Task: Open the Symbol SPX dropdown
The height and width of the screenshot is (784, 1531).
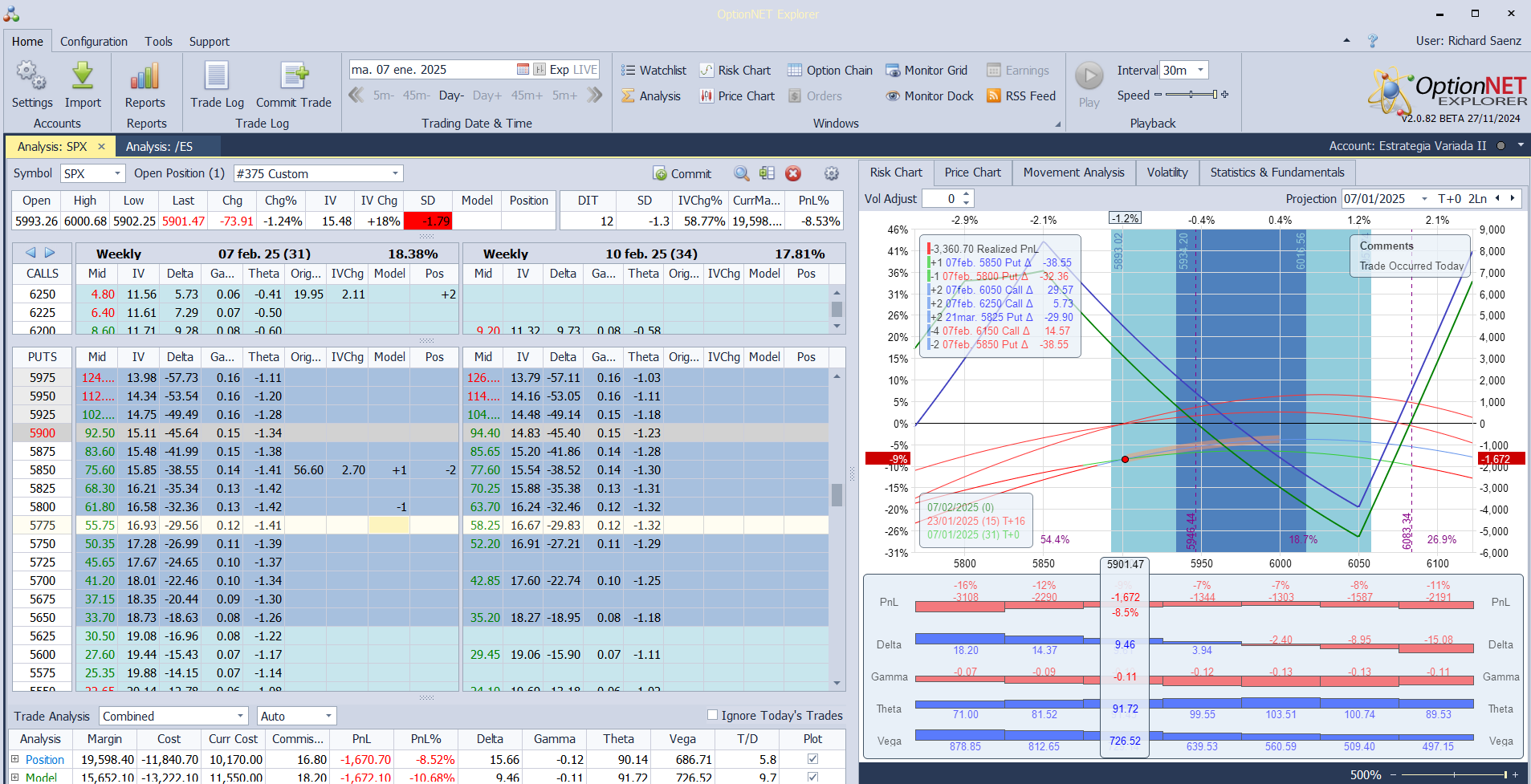Action: (x=117, y=173)
